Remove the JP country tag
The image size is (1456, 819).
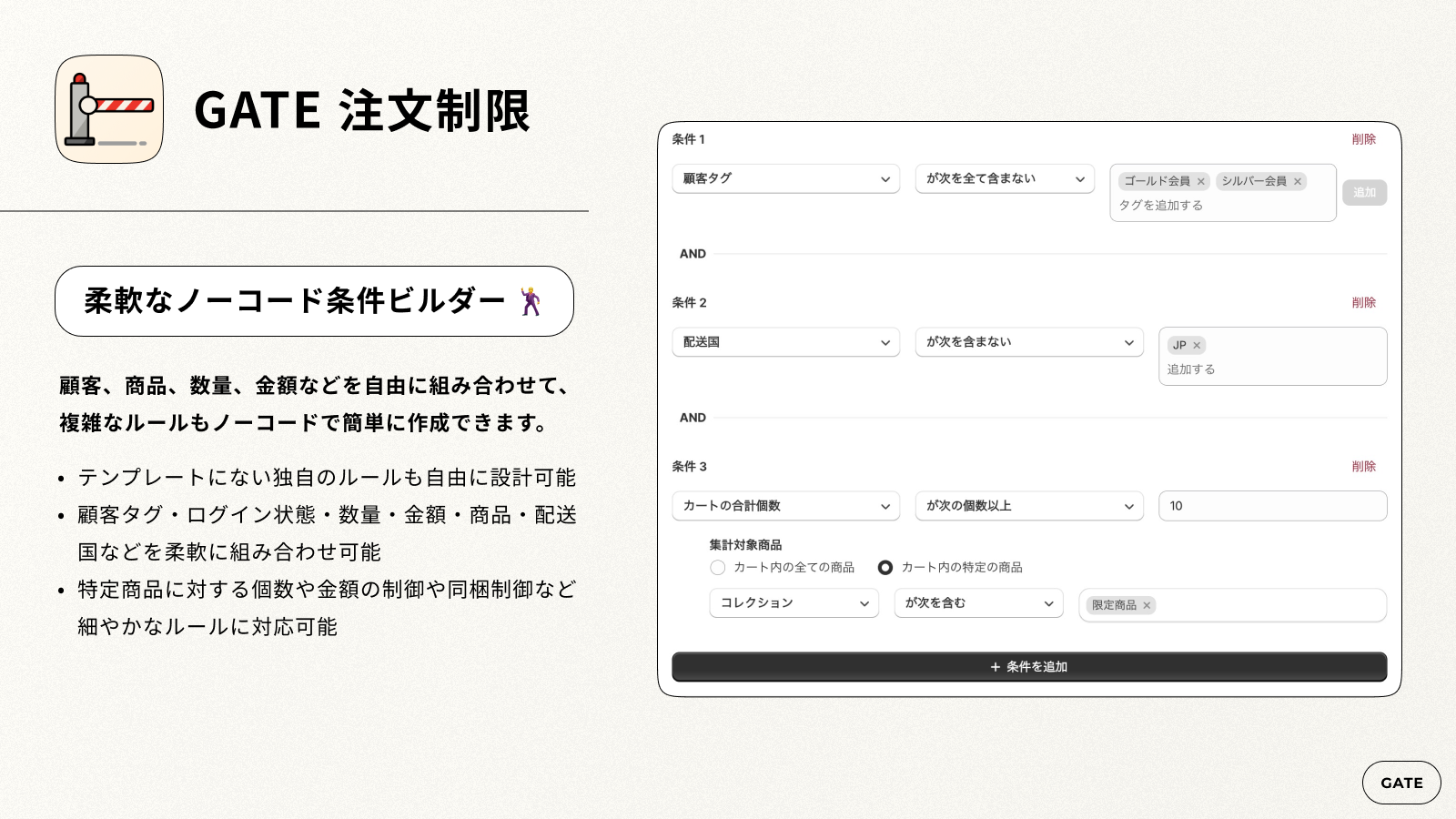(1197, 345)
